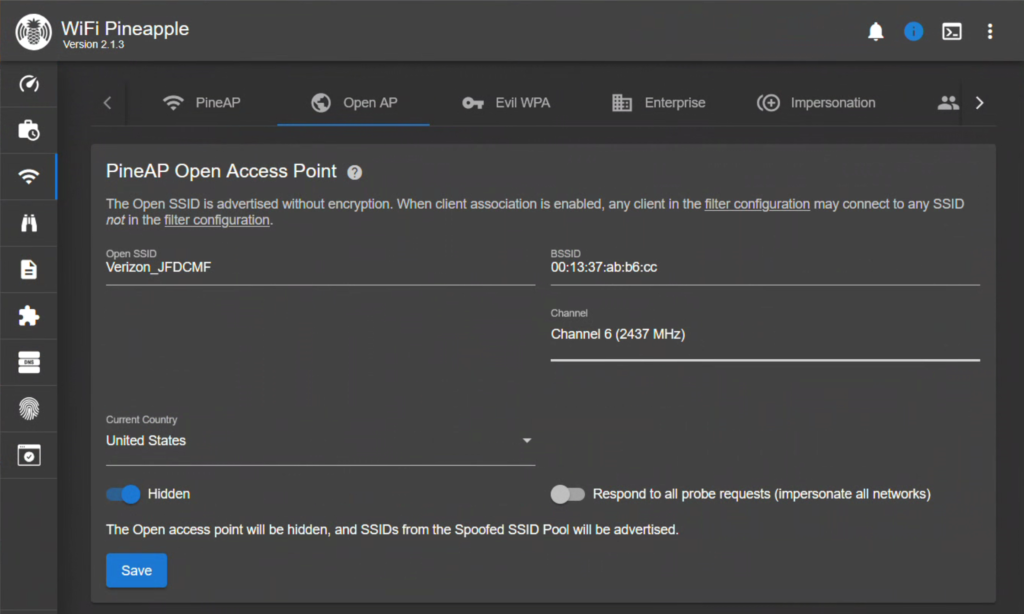This screenshot has width=1024, height=614.
Task: Open DNS server icon in sidebar
Action: [x=29, y=362]
